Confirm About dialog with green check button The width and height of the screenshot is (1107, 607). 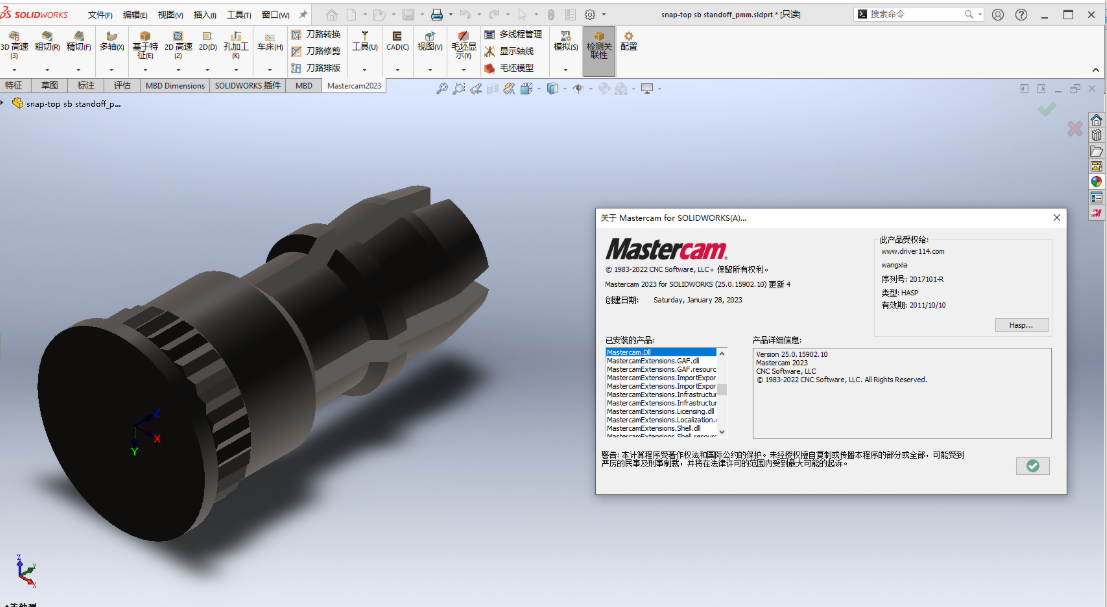point(1033,466)
